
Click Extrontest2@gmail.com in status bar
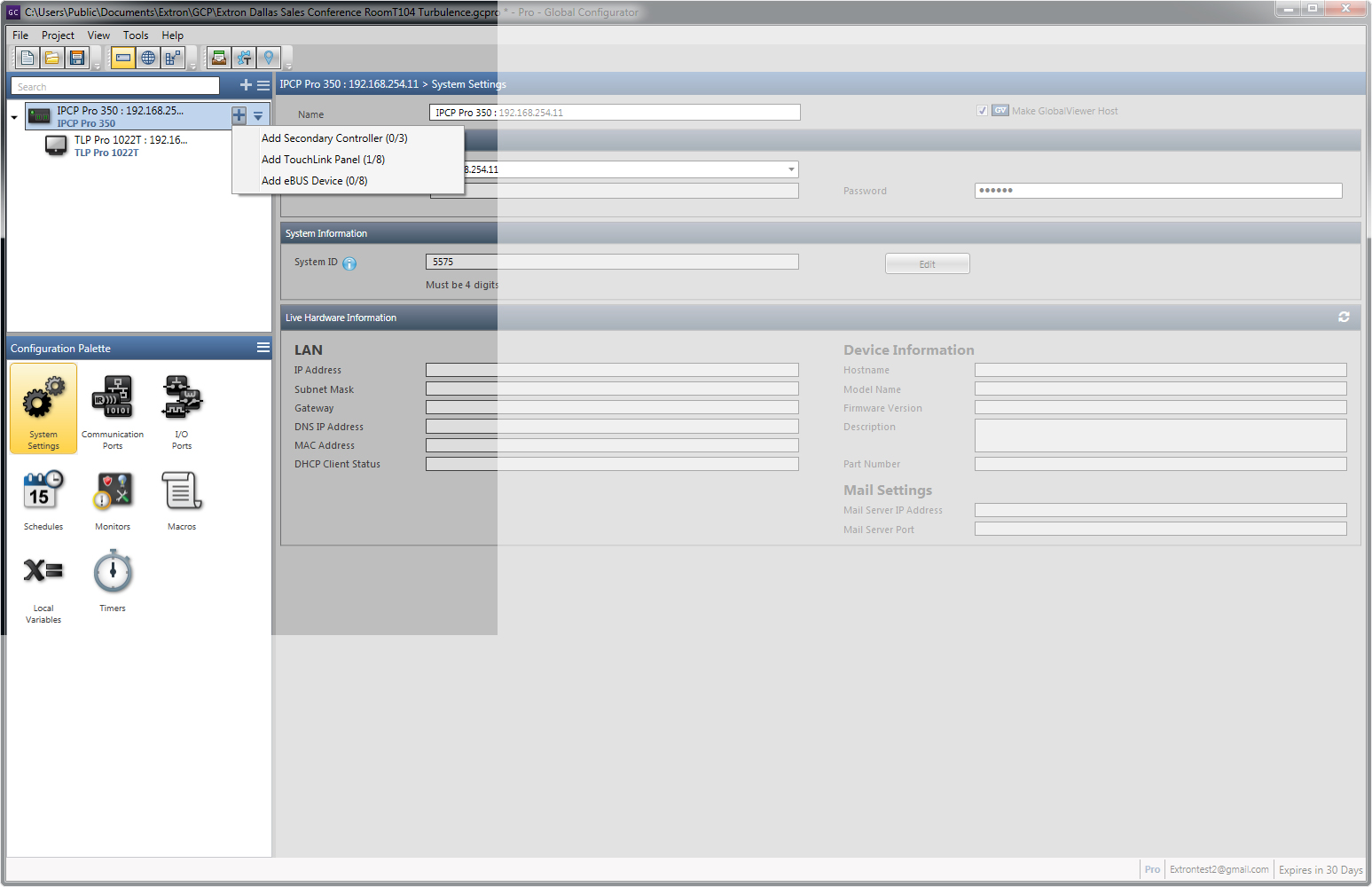(x=1219, y=869)
